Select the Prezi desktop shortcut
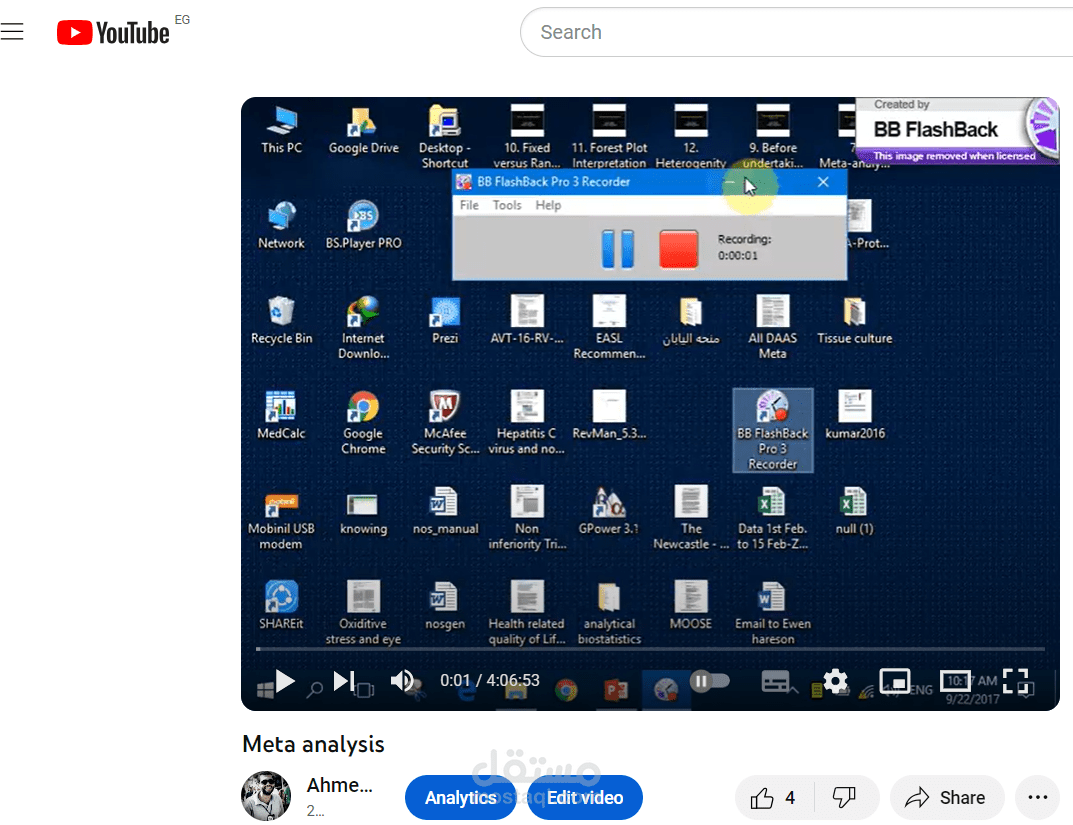This screenshot has width=1073, height=825. coord(445,320)
